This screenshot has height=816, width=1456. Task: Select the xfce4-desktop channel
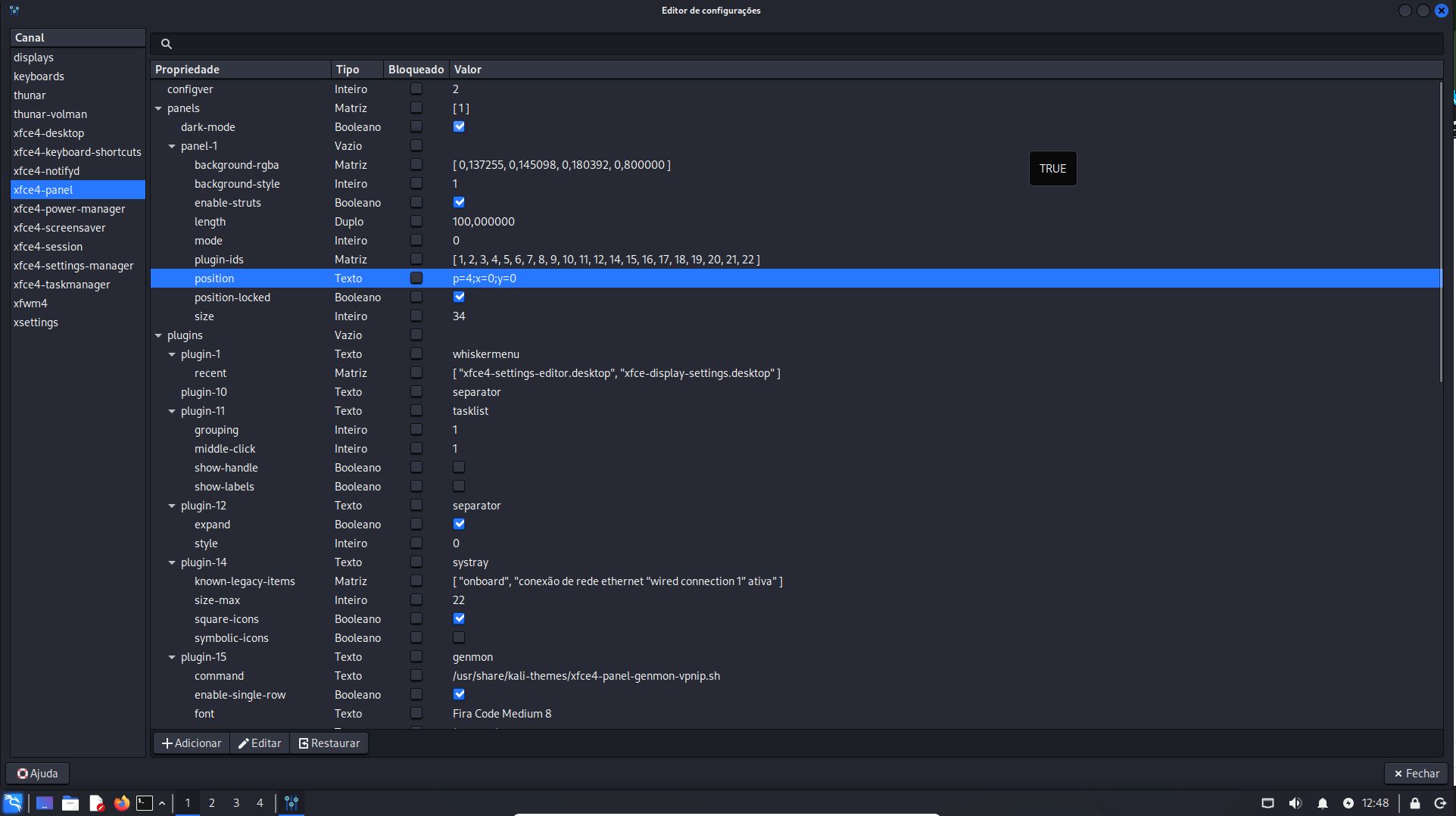coord(48,133)
